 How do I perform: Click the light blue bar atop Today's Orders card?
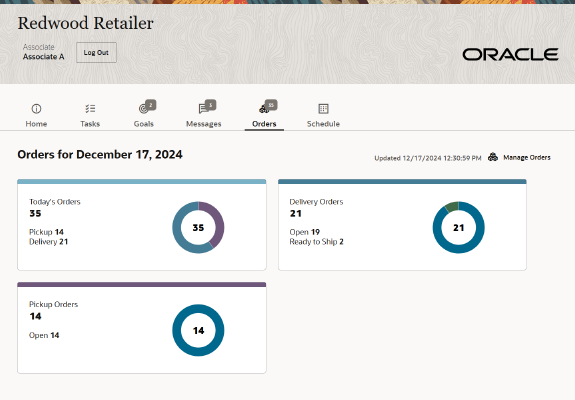142,181
